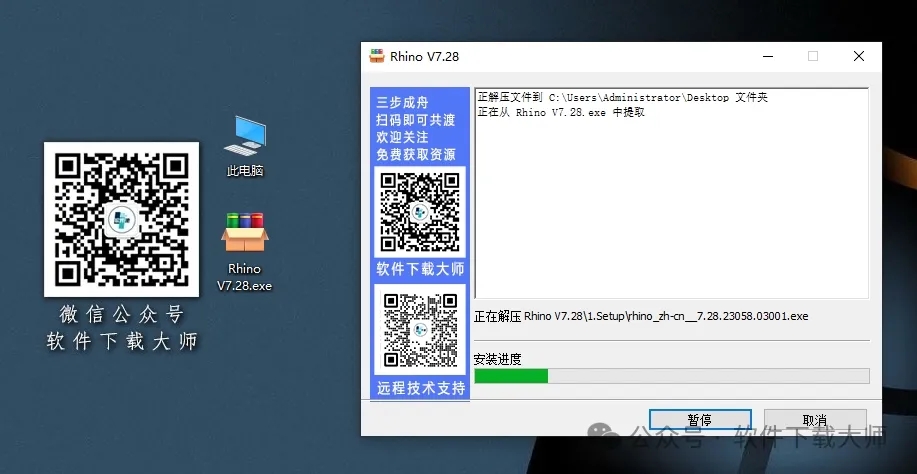917x474 pixels.
Task: Click the 三步成舟 sidebar text
Action: click(x=402, y=103)
